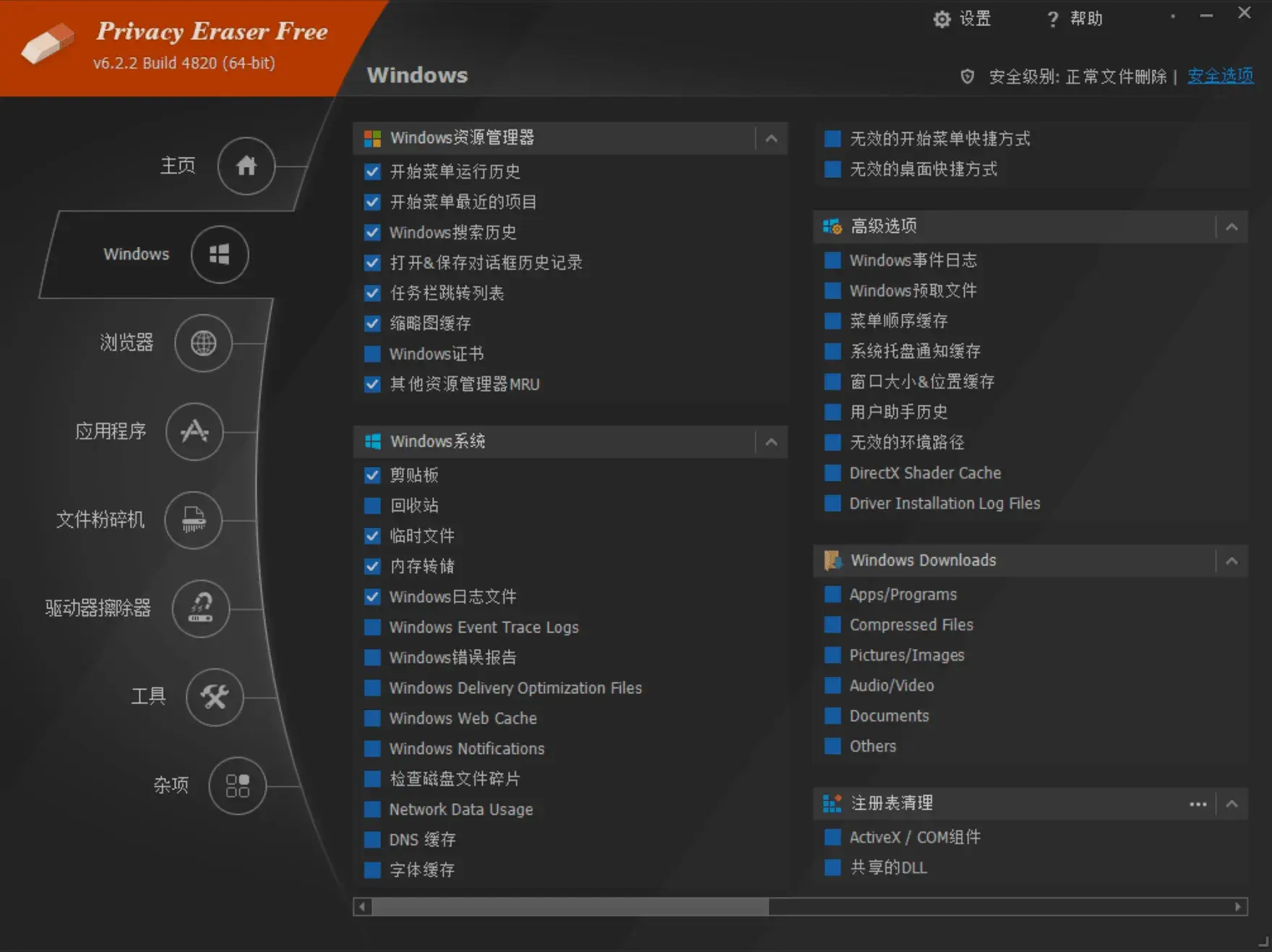Enable 用户助手历史 checkbox
Screen dimensions: 1272x952
pyautogui.click(x=833, y=412)
